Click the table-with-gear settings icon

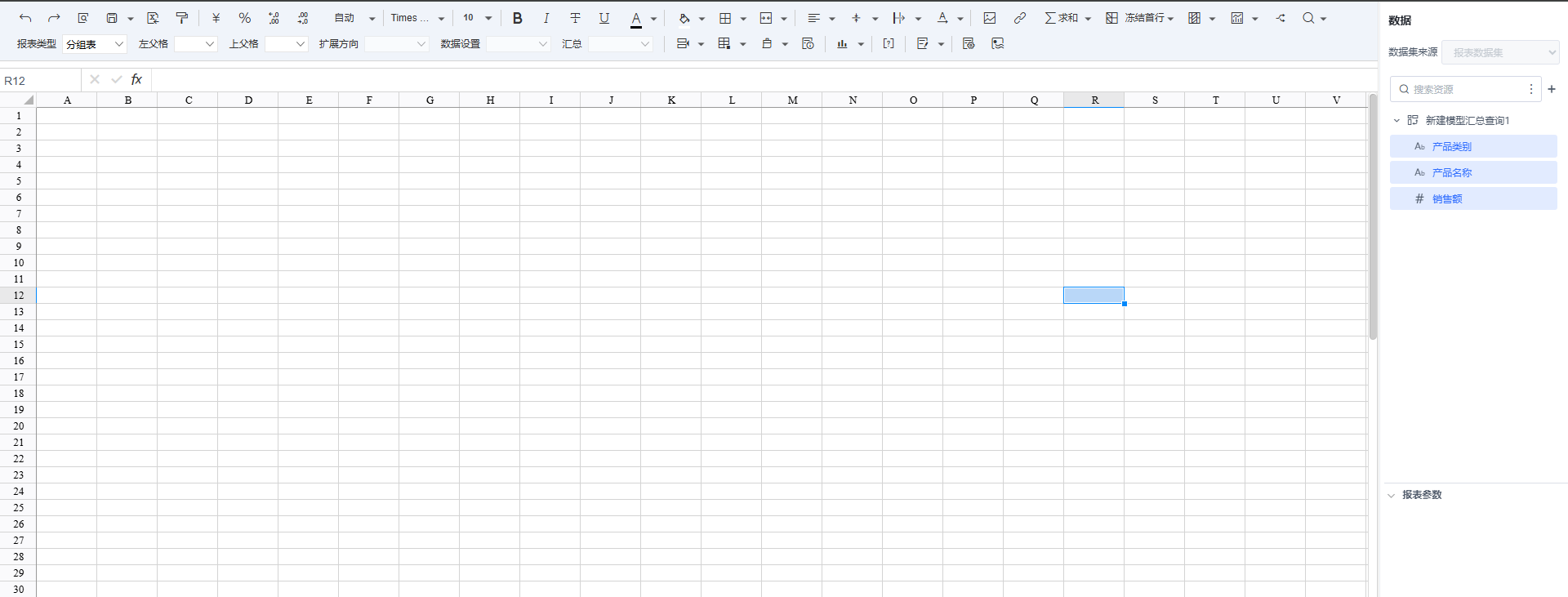click(969, 44)
